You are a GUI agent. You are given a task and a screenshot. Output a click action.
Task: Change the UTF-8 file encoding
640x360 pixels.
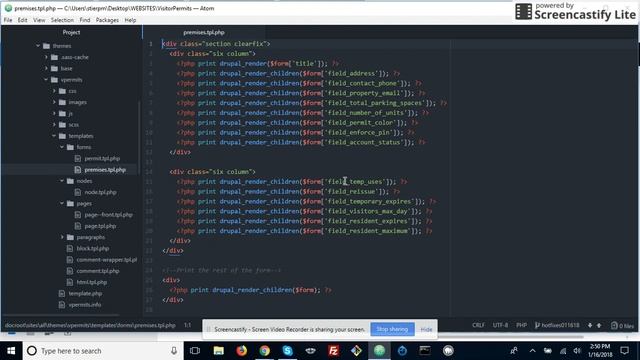[x=500, y=325]
